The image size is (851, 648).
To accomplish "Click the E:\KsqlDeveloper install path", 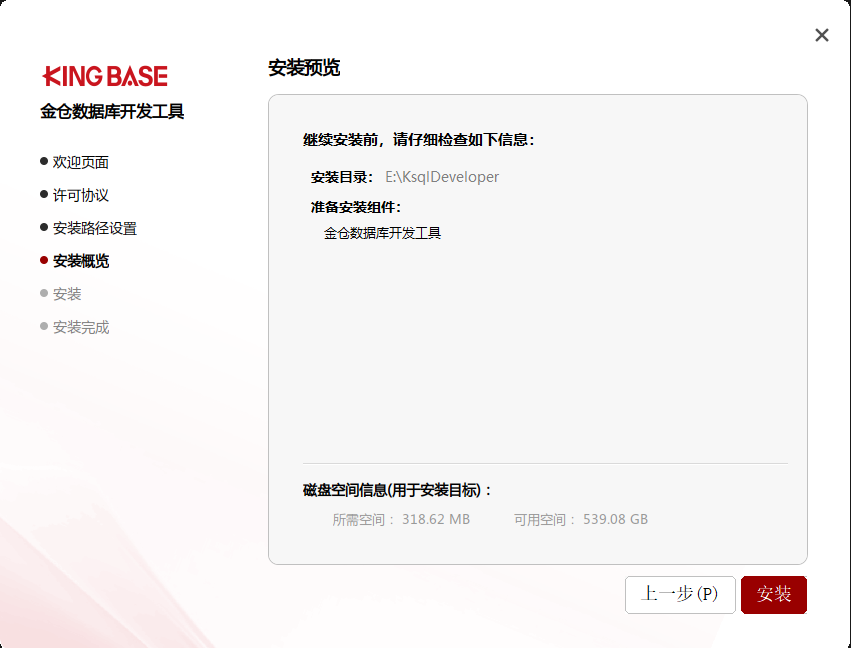I will pos(442,177).
